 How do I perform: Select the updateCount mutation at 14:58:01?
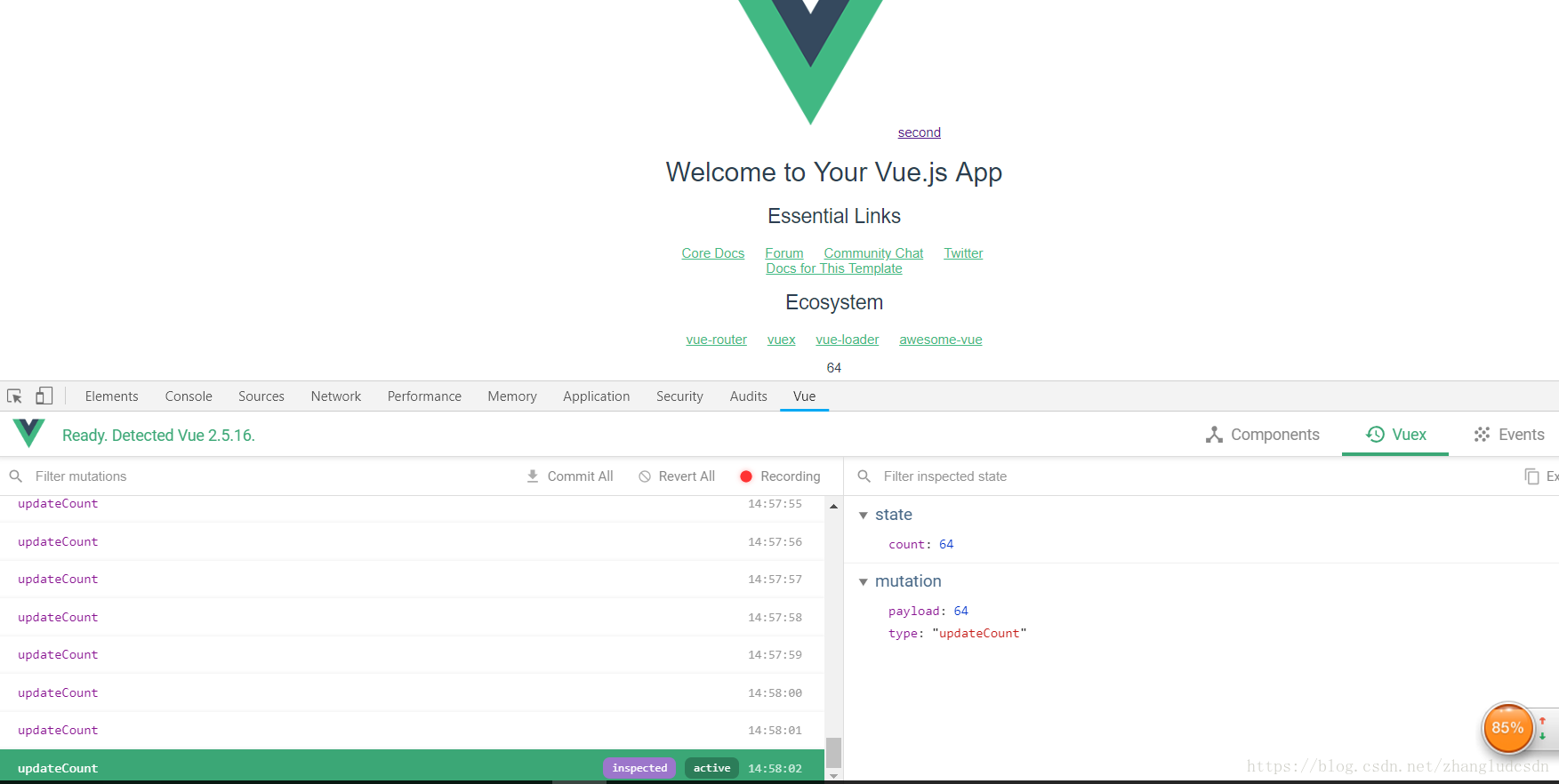click(x=412, y=730)
